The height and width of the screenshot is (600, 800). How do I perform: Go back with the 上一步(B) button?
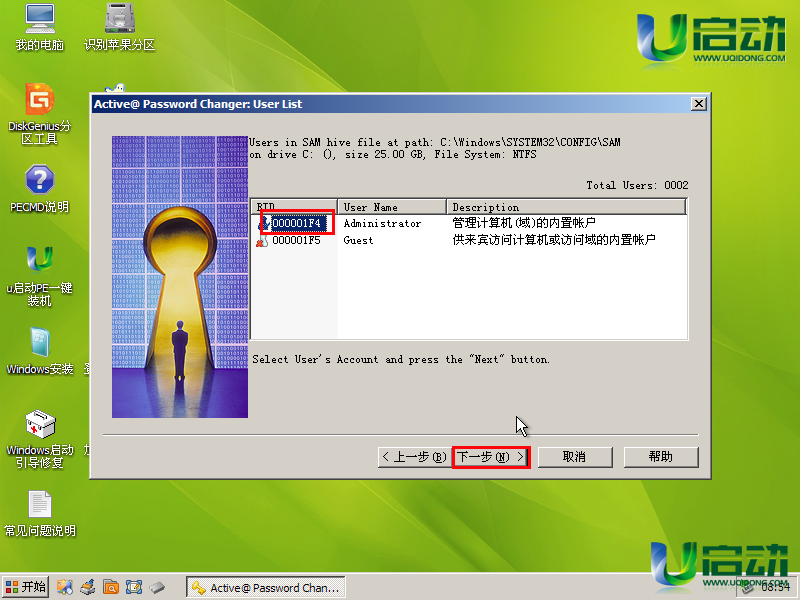[x=414, y=457]
